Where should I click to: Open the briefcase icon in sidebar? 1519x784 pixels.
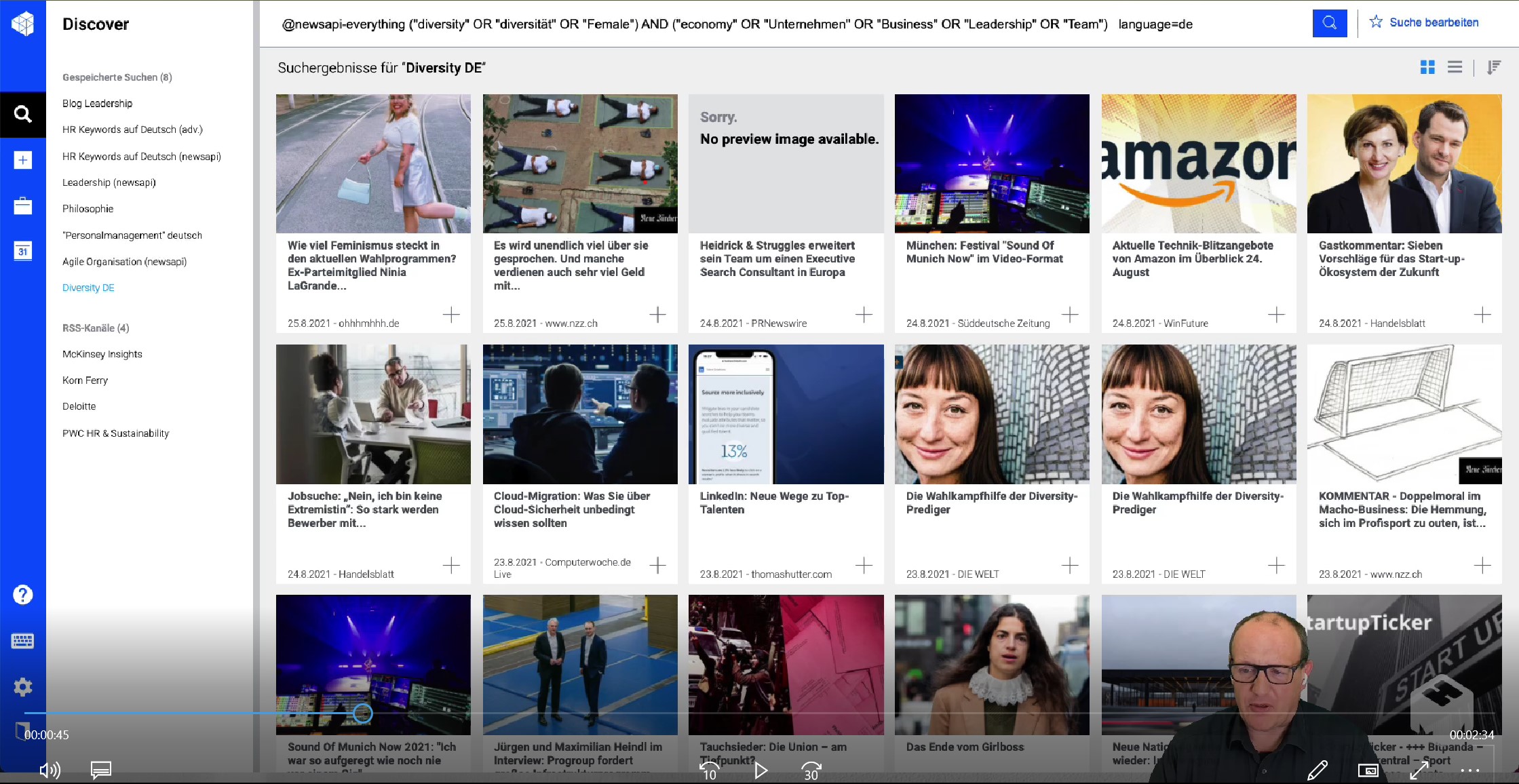22,205
